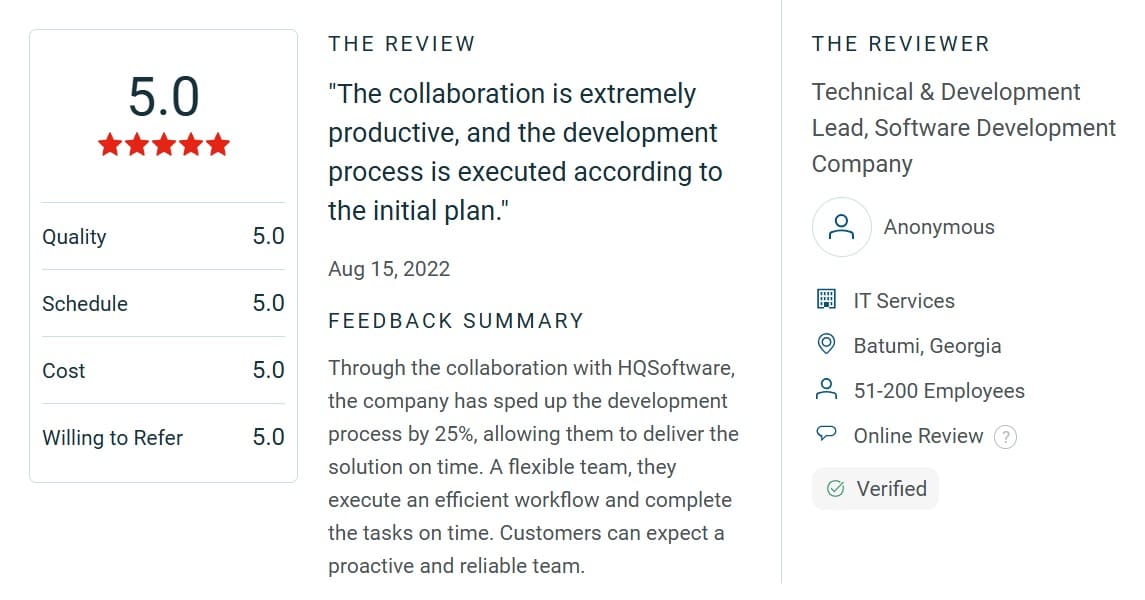The width and height of the screenshot is (1145, 600).
Task: Click the Verified checkmark icon
Action: click(835, 489)
